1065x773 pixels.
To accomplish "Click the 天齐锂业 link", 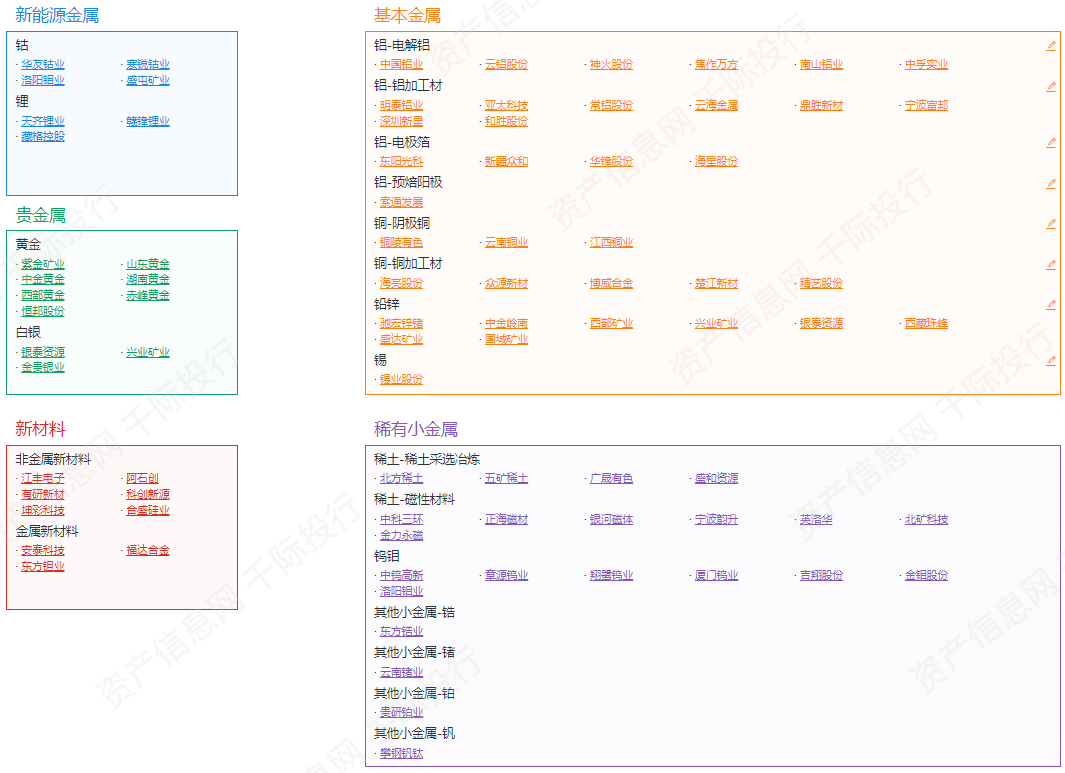I will tap(43, 121).
